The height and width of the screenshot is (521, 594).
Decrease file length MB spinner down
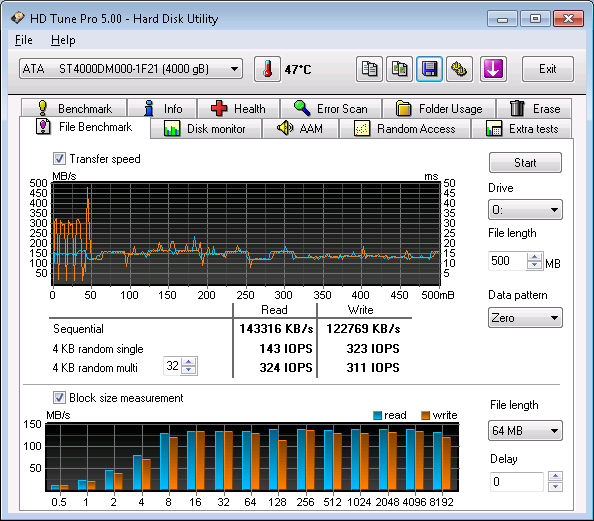coord(535,265)
